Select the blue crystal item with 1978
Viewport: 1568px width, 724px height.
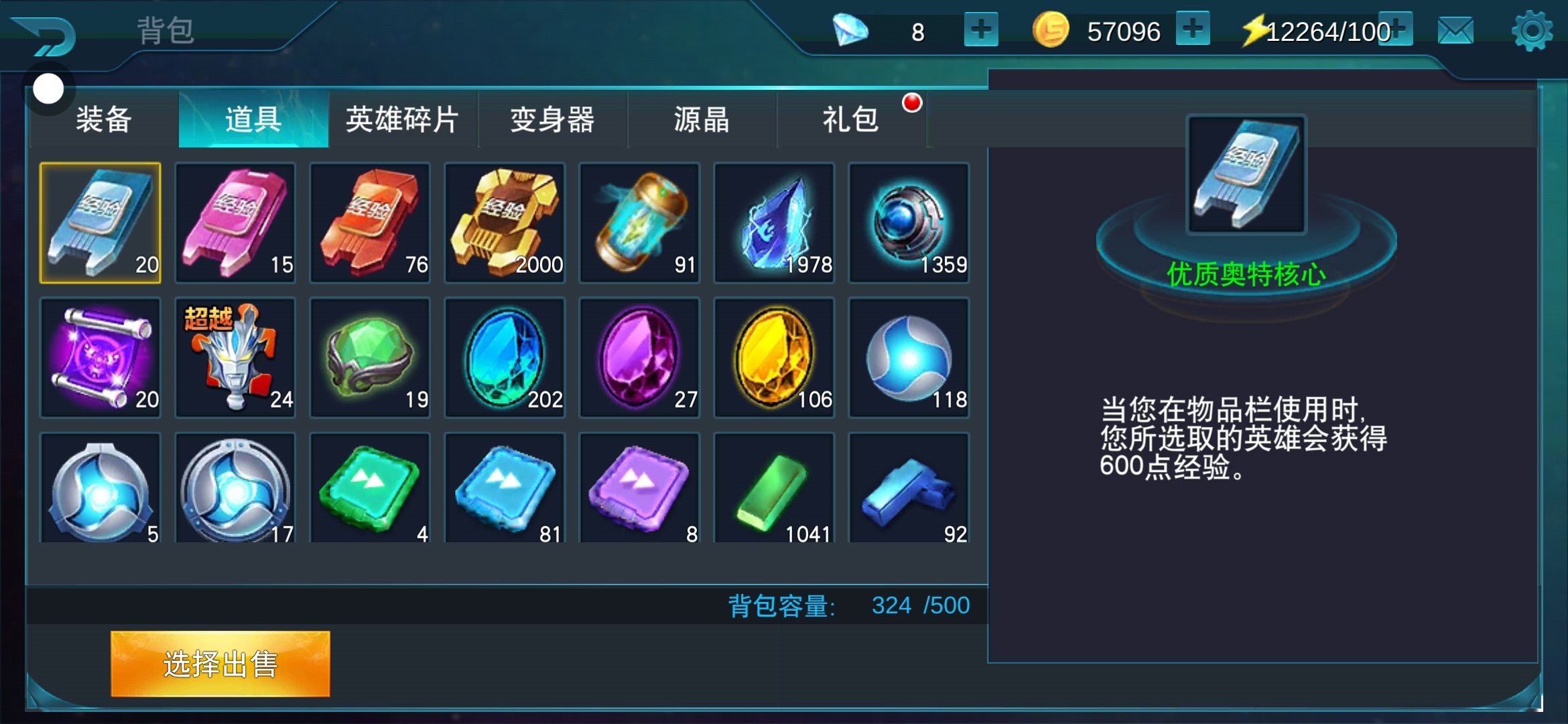click(774, 223)
